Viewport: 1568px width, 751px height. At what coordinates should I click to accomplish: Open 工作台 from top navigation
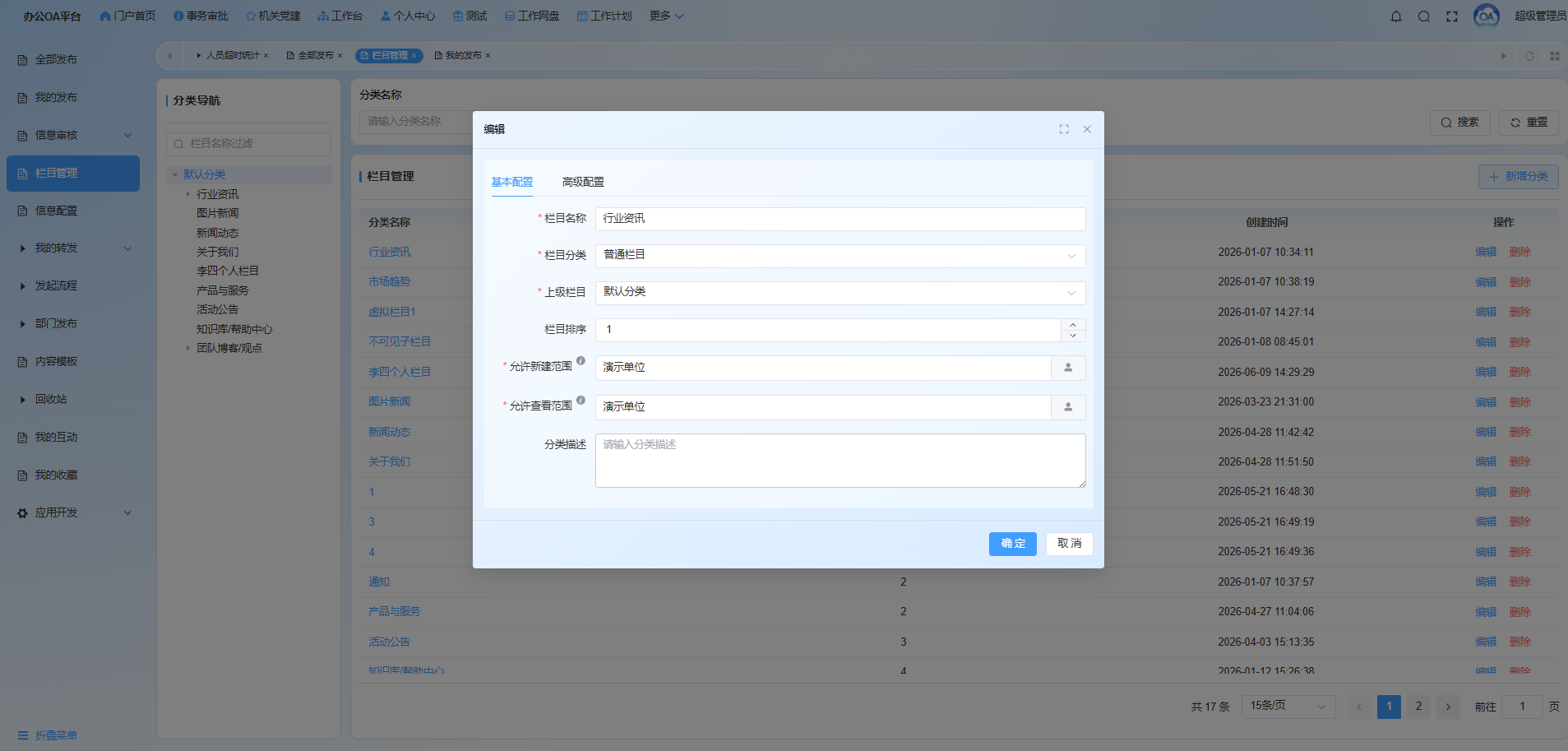340,16
